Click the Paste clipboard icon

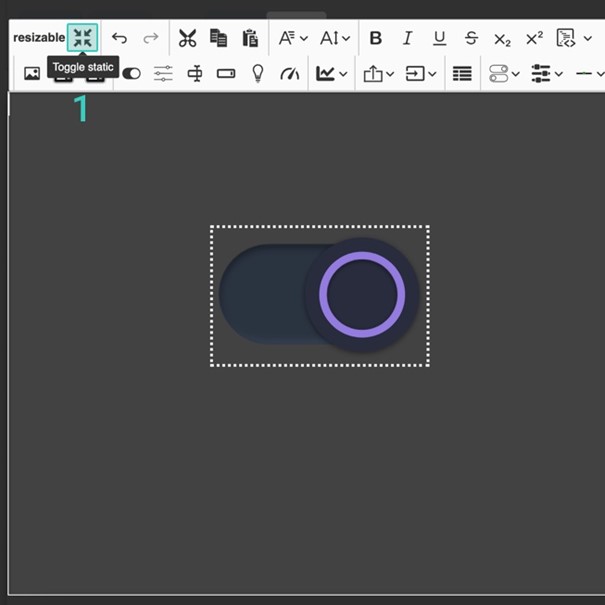pos(250,38)
